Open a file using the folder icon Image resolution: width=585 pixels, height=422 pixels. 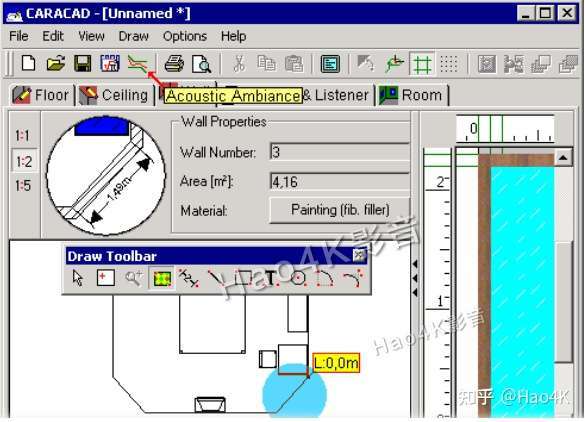(x=56, y=63)
